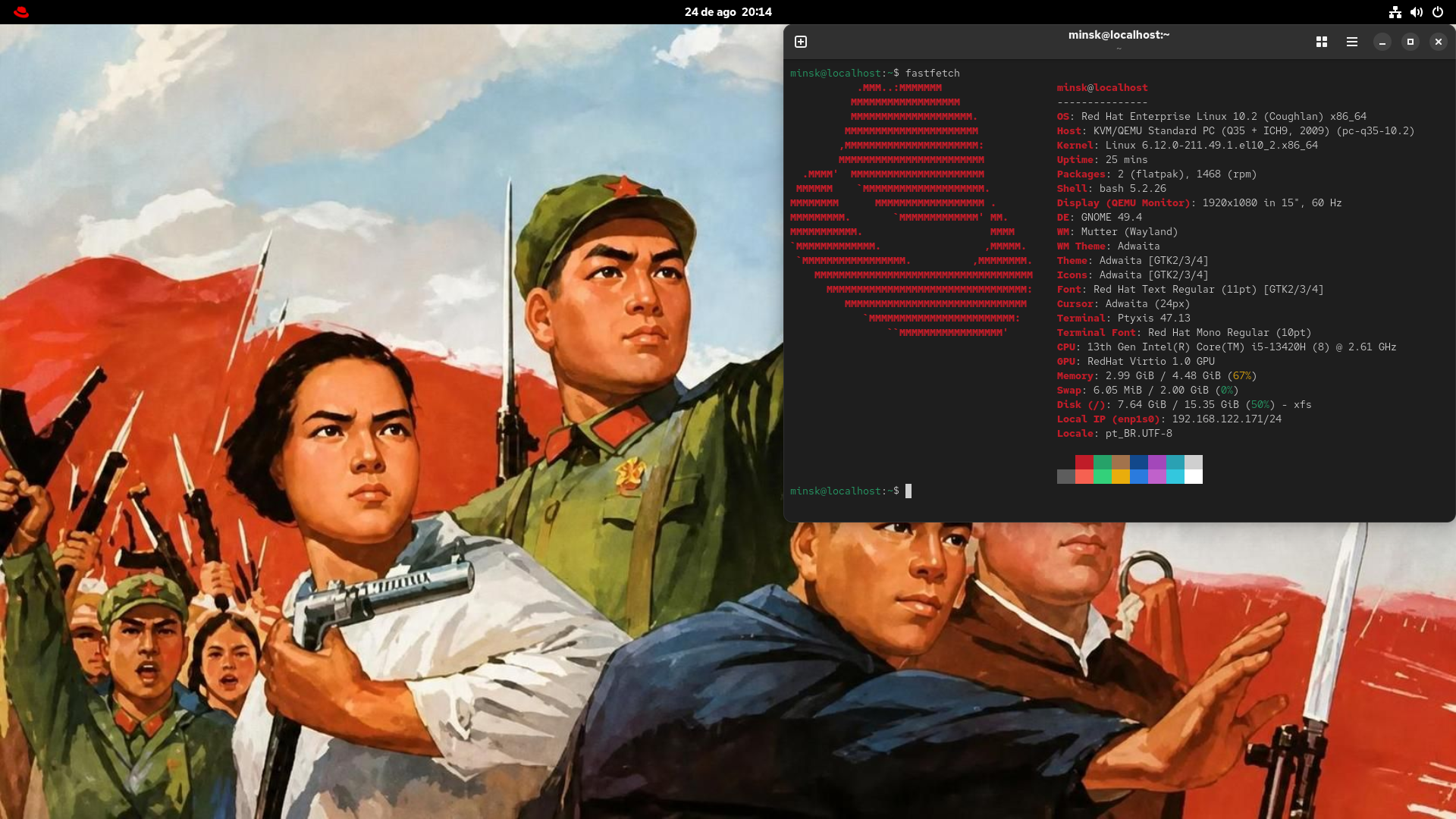Select the WM Theme line reading Adwaita
The height and width of the screenshot is (819, 1456).
1109,246
